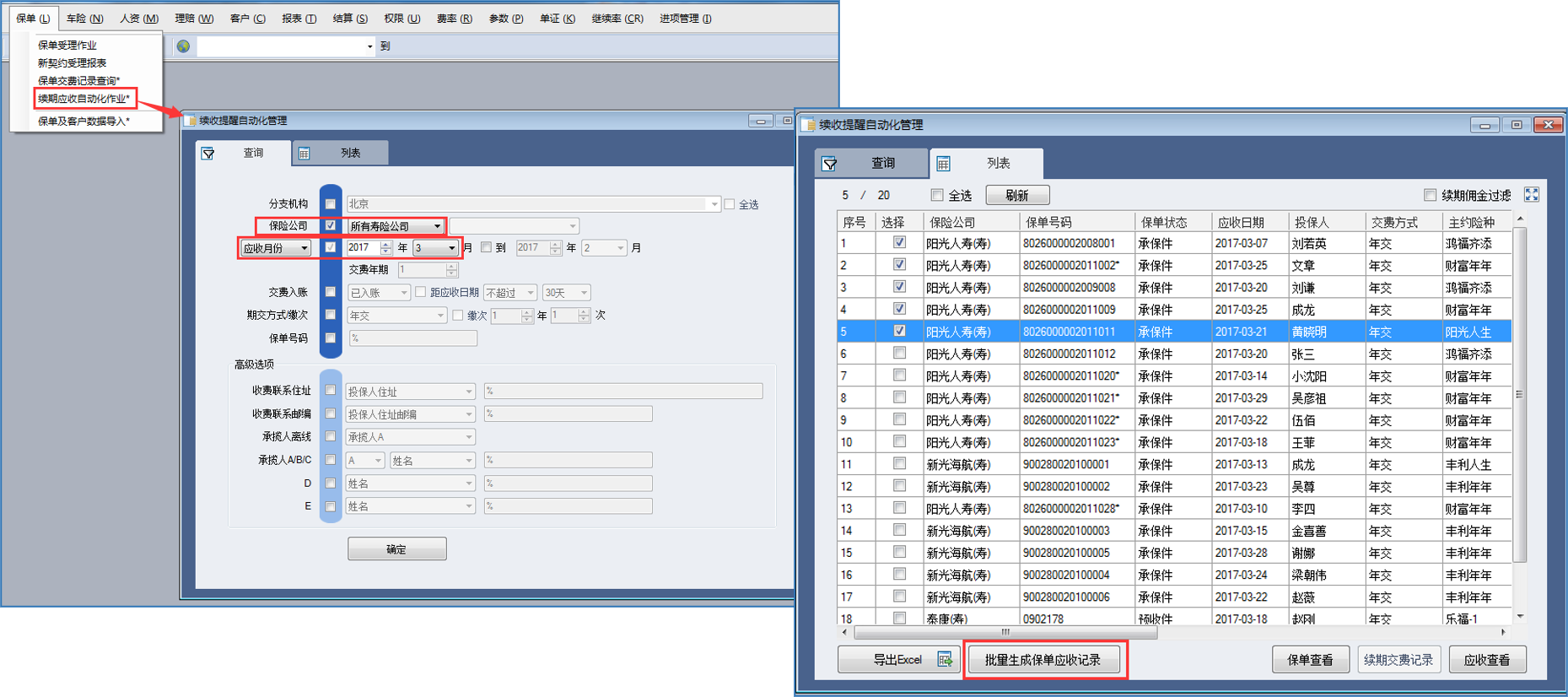Check the 全选 box next to 刷新

[x=937, y=196]
